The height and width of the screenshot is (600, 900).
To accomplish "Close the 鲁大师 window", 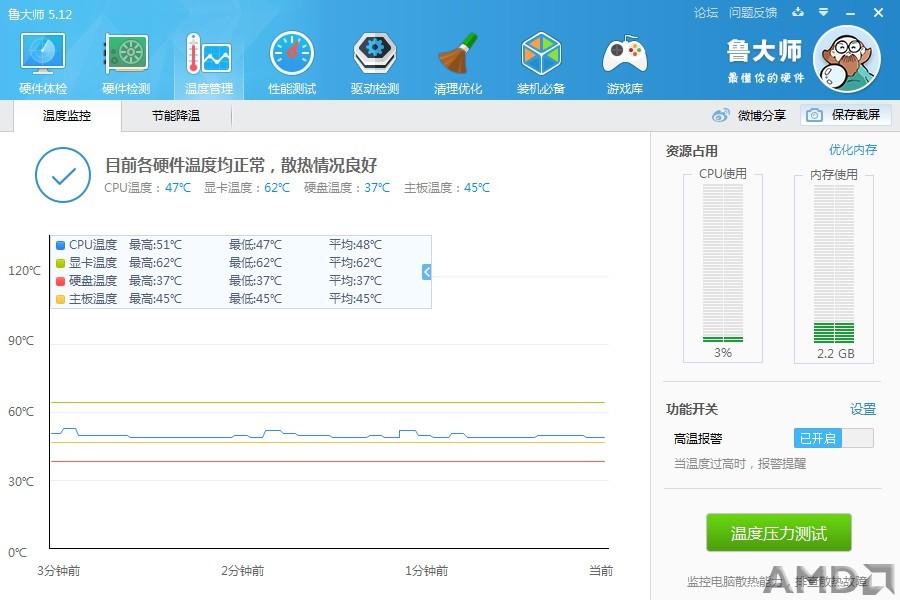I will click(x=878, y=12).
